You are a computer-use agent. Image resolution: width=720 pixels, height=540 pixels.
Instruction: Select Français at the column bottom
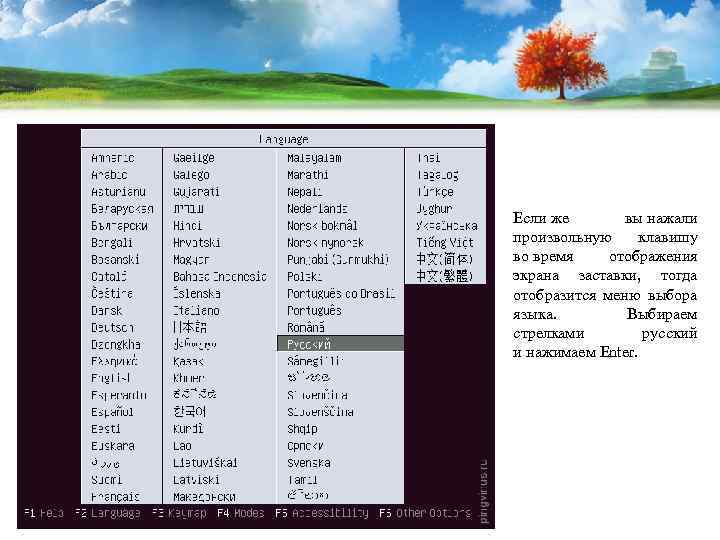115,497
